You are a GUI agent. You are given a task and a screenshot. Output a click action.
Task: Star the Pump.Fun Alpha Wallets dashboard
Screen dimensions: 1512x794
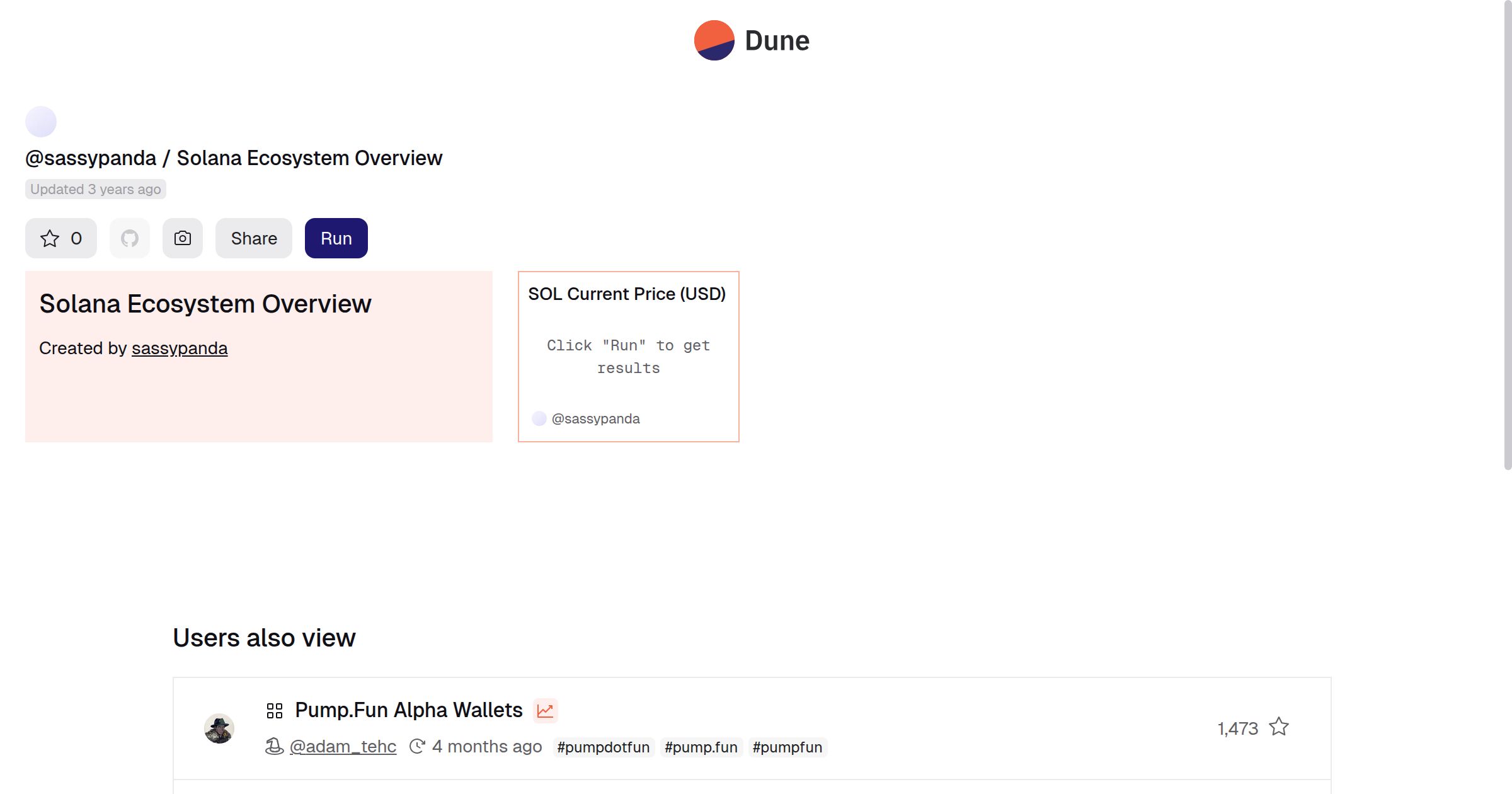click(x=1279, y=727)
